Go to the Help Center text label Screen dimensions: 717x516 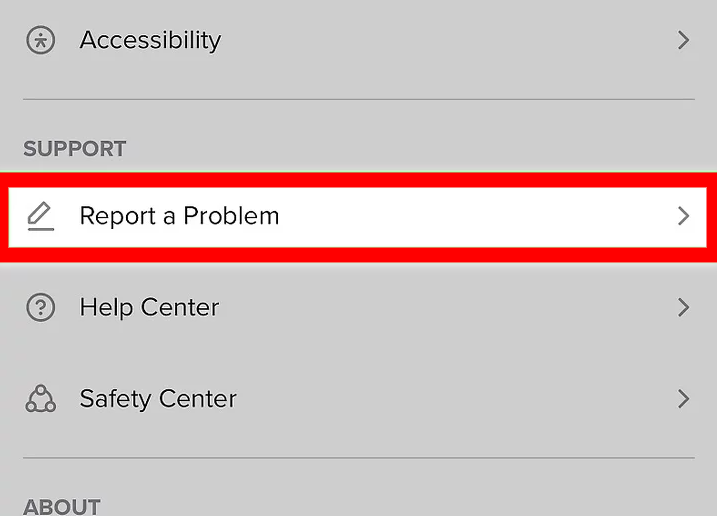click(149, 307)
